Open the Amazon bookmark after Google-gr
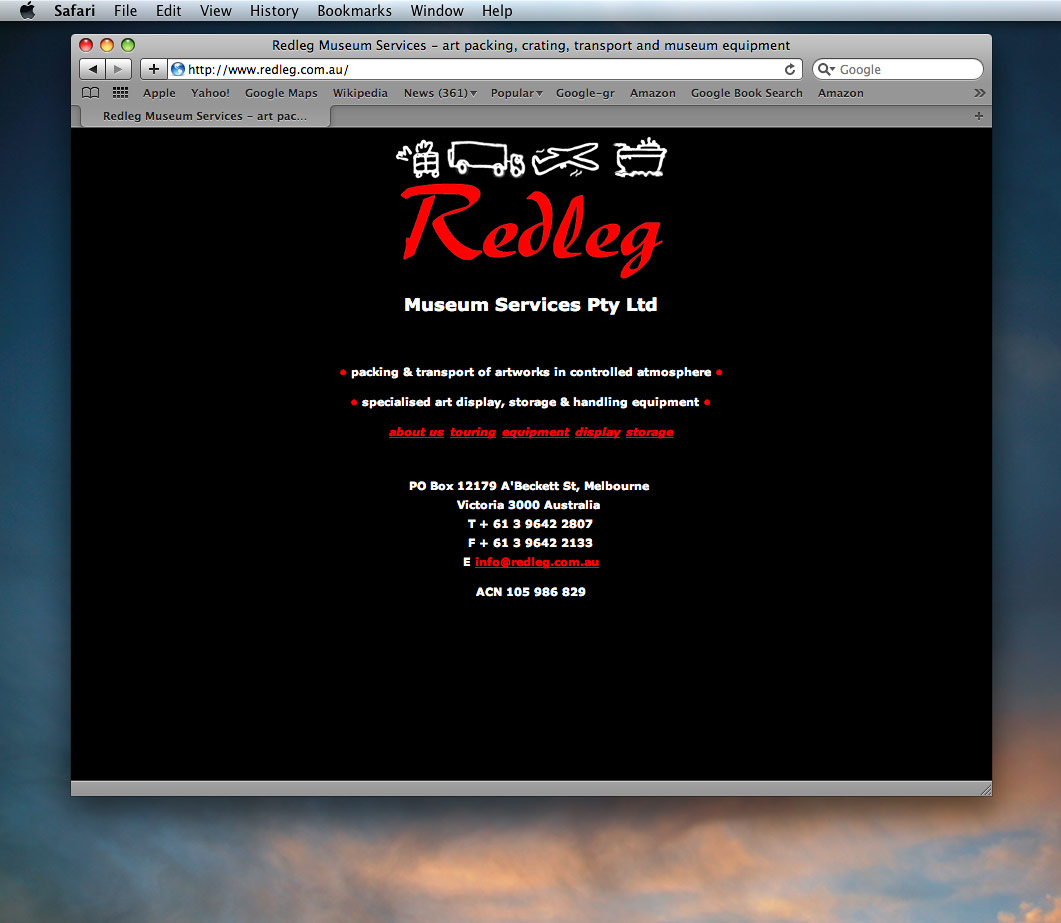This screenshot has height=923, width=1061. [652, 93]
